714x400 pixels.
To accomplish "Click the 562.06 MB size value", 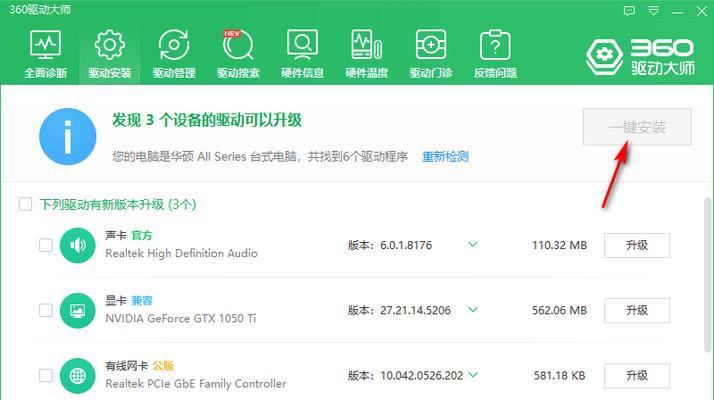I will pyautogui.click(x=559, y=310).
